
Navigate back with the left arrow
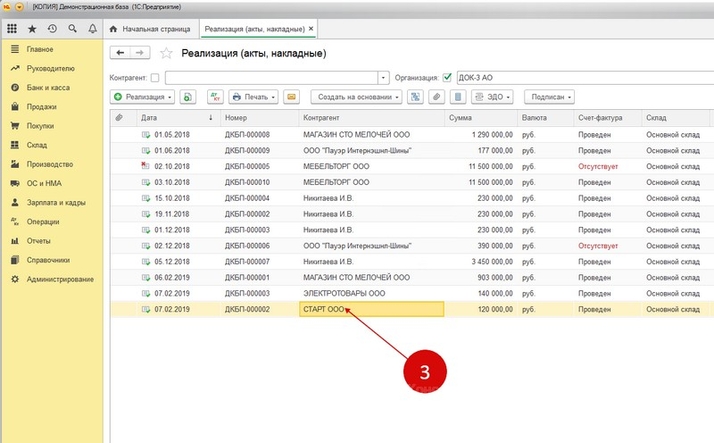(122, 53)
